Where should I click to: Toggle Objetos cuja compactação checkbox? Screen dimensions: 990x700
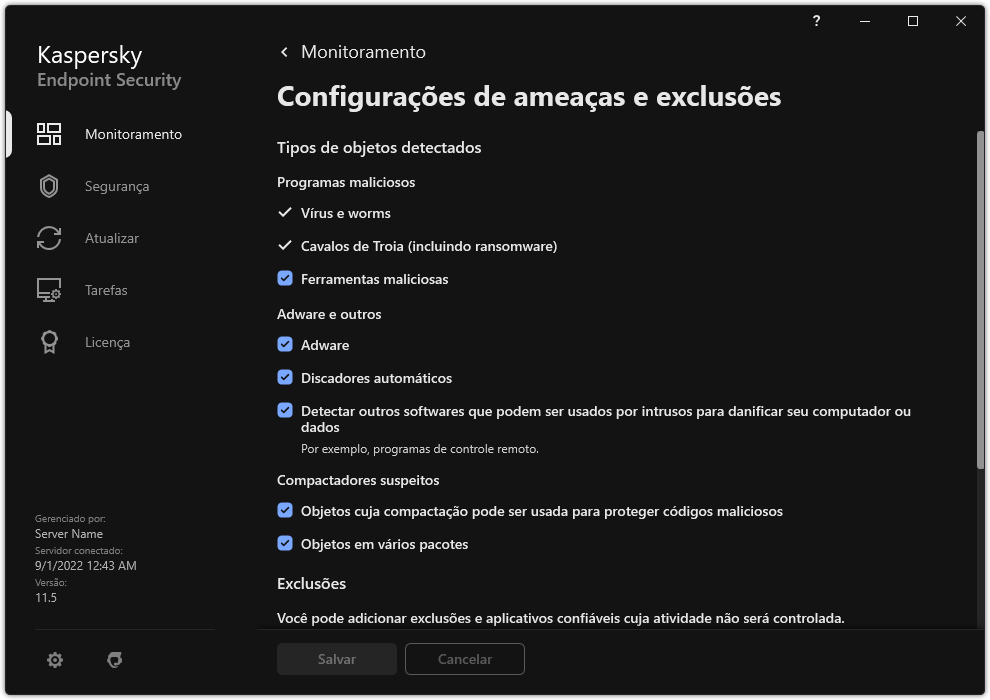click(285, 511)
